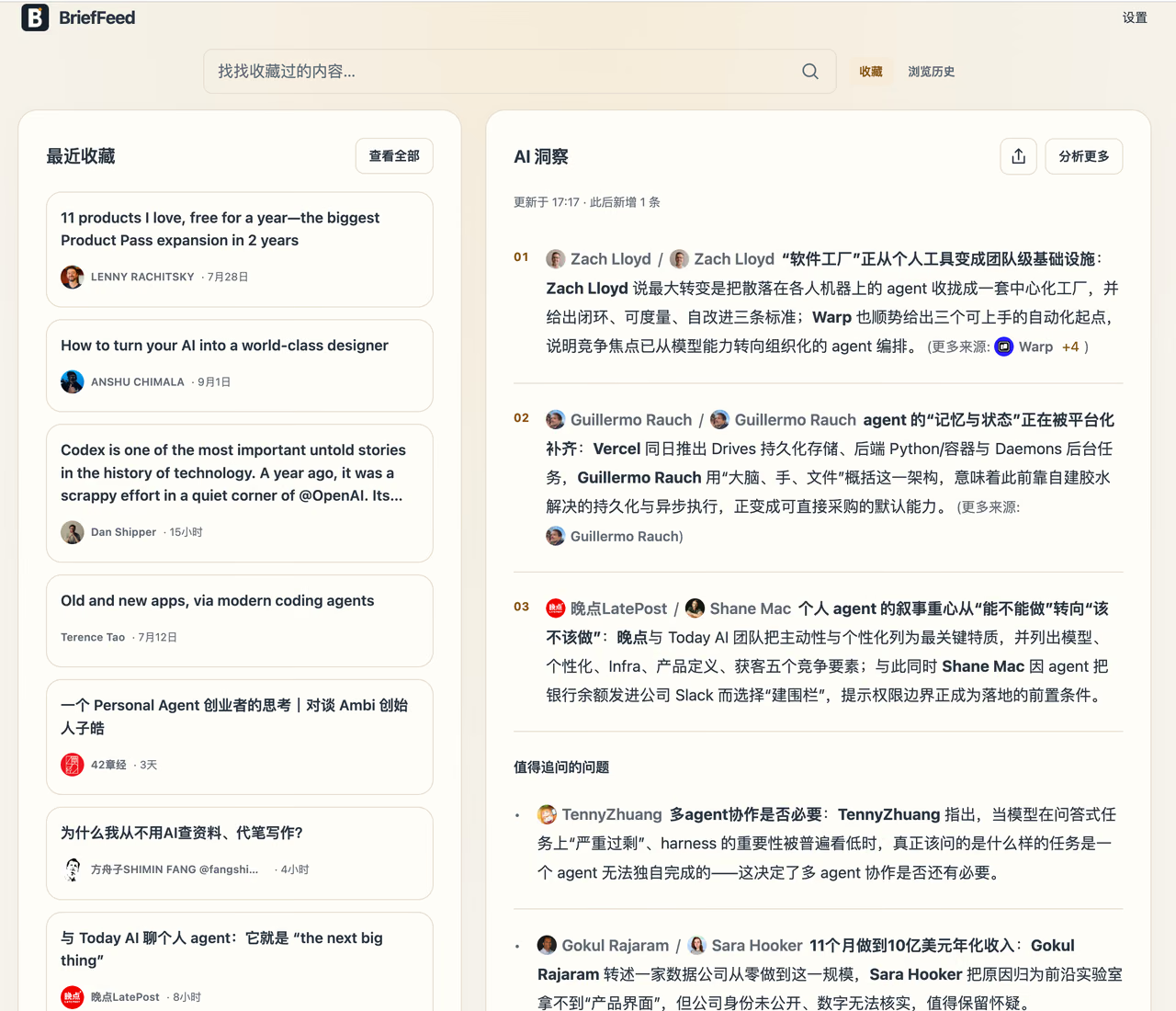Open the Guillermo Rauch more-sources link
Viewport: 1176px width, 1011px height.
point(615,536)
